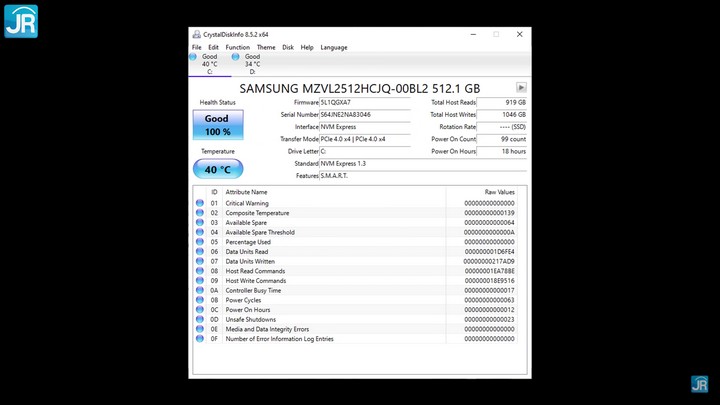720x405 pixels.
Task: Select the C: drive tab
Action: pos(210,64)
